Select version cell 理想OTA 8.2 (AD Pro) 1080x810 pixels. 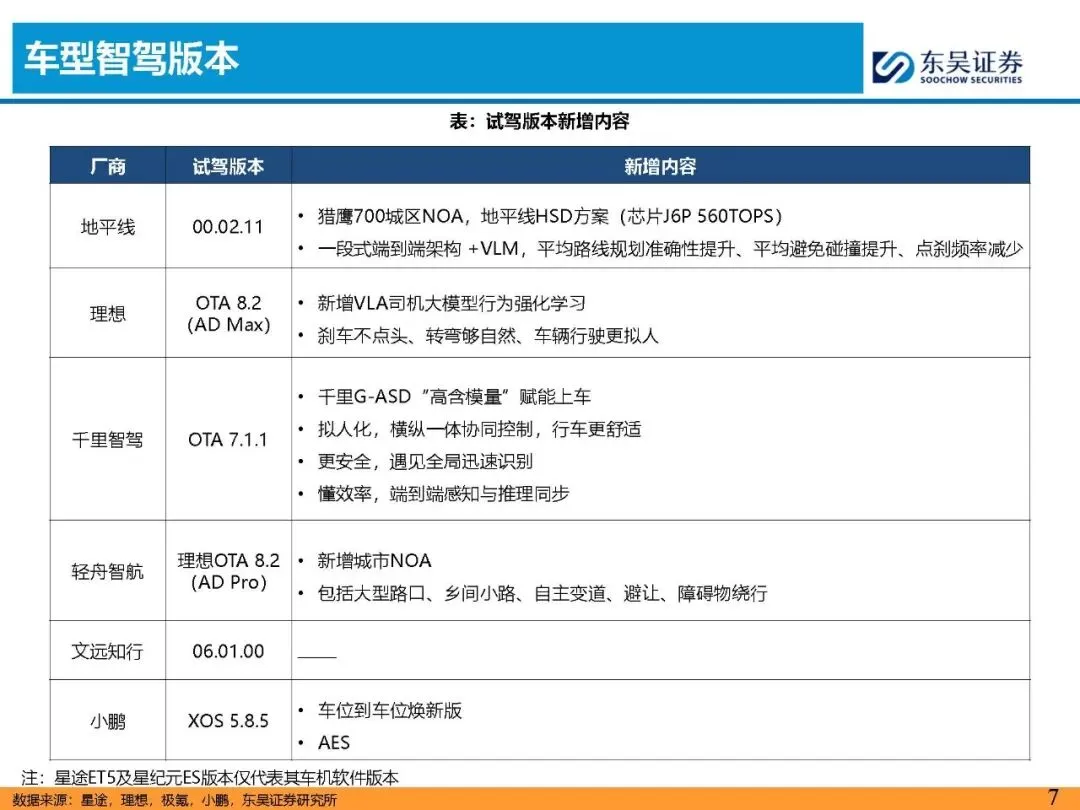coord(228,571)
